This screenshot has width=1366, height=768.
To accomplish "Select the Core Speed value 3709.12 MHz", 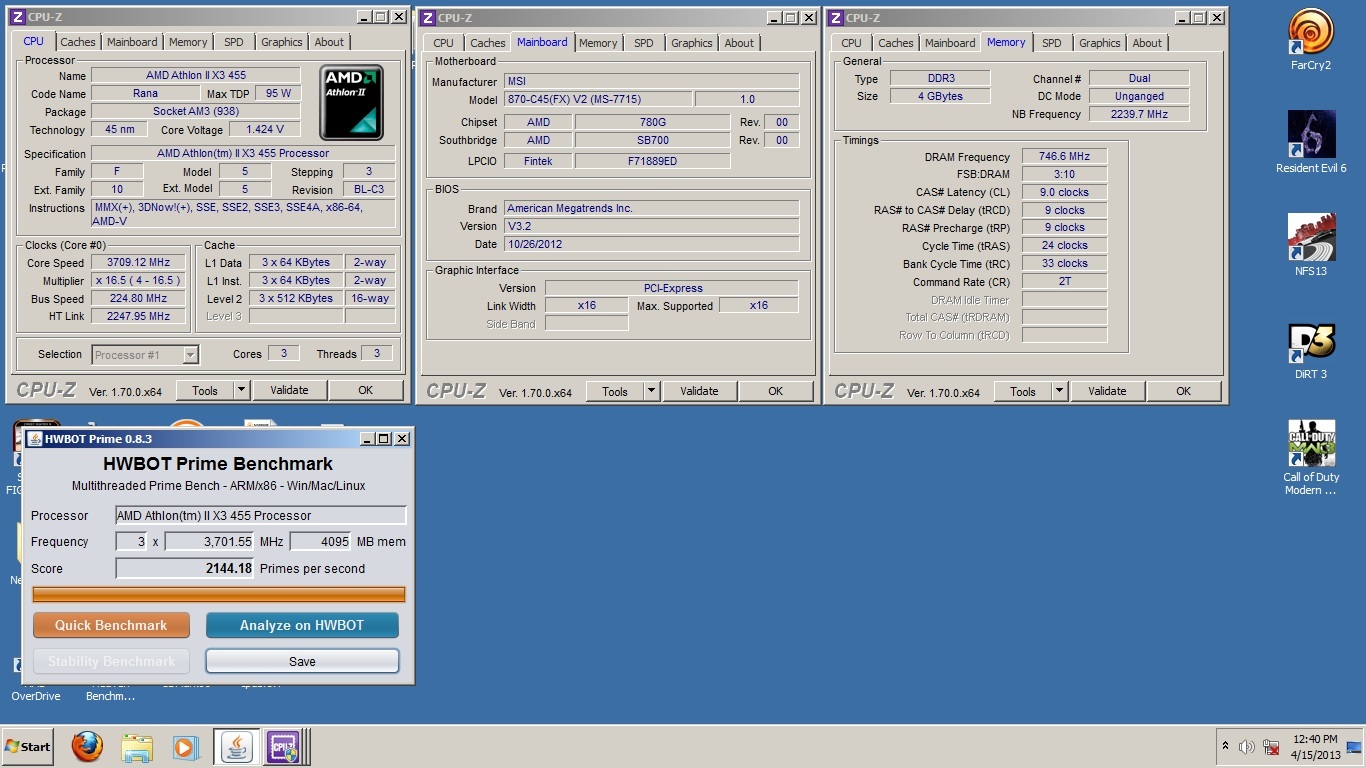I will click(x=138, y=263).
